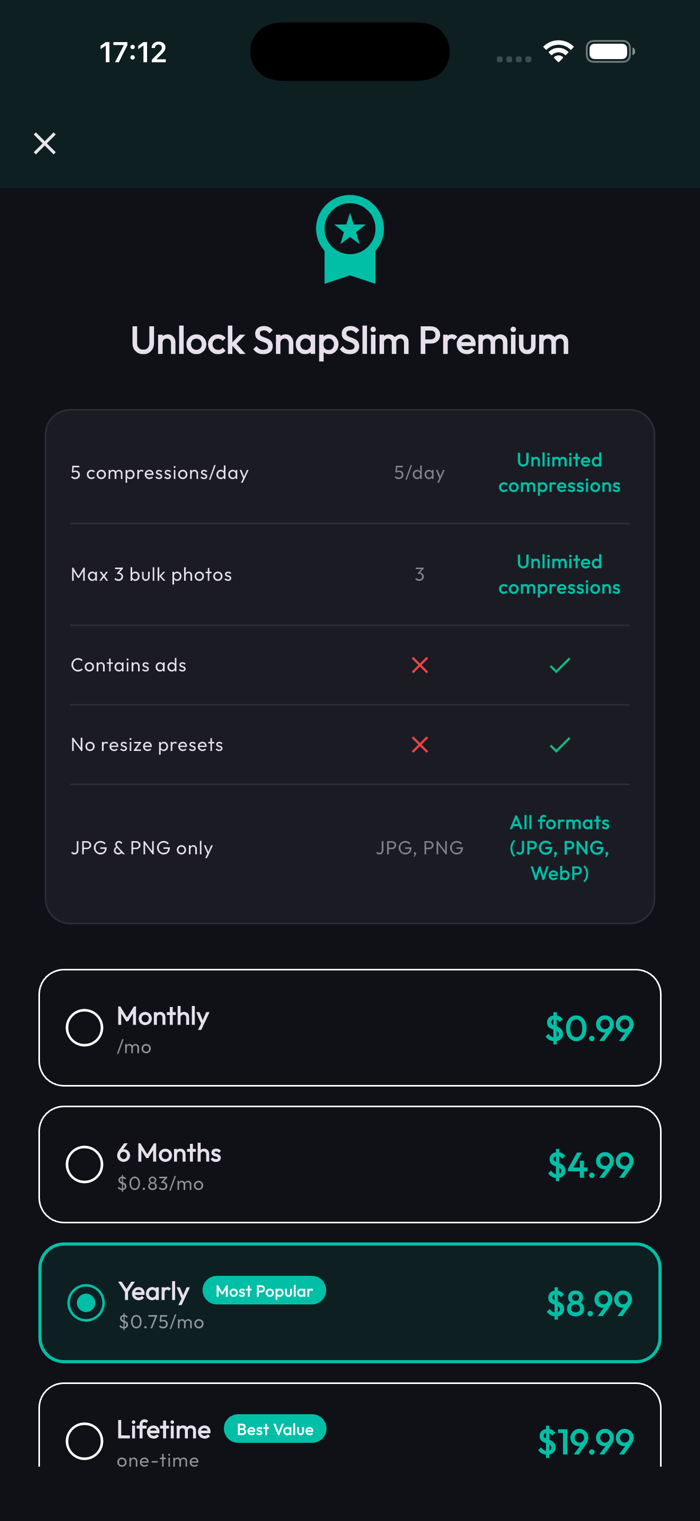Tap the Best Value badge
The image size is (700, 1521).
pyautogui.click(x=275, y=1429)
